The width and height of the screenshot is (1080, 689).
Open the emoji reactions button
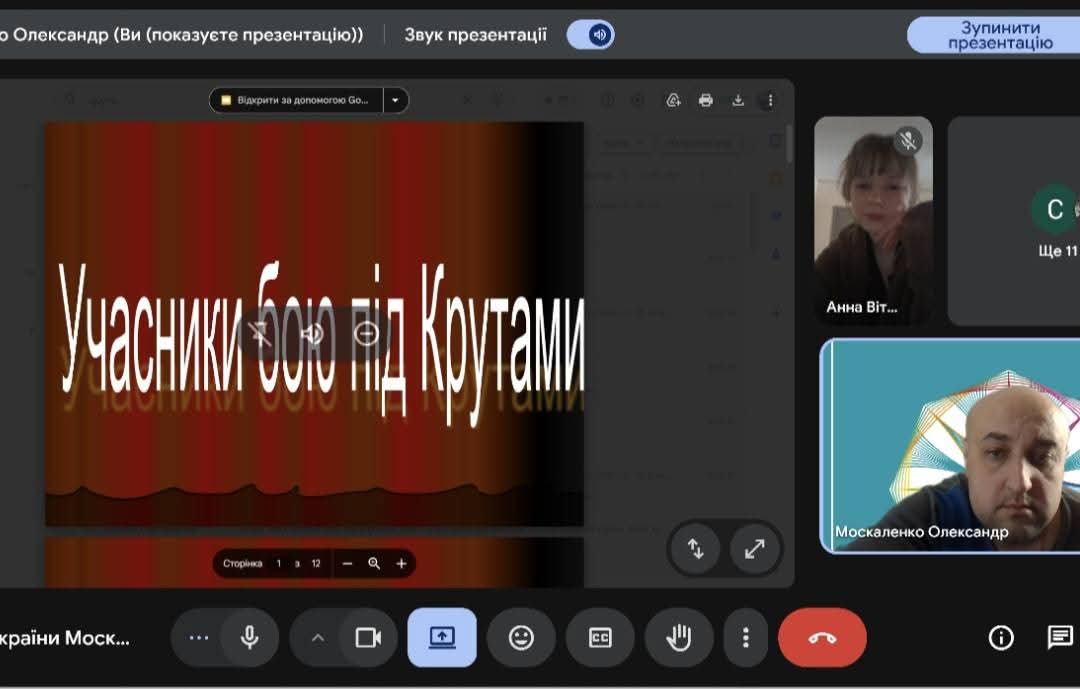(521, 637)
